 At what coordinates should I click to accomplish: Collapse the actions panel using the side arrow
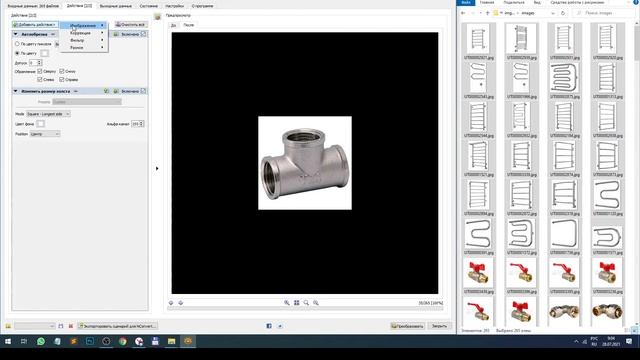157,168
